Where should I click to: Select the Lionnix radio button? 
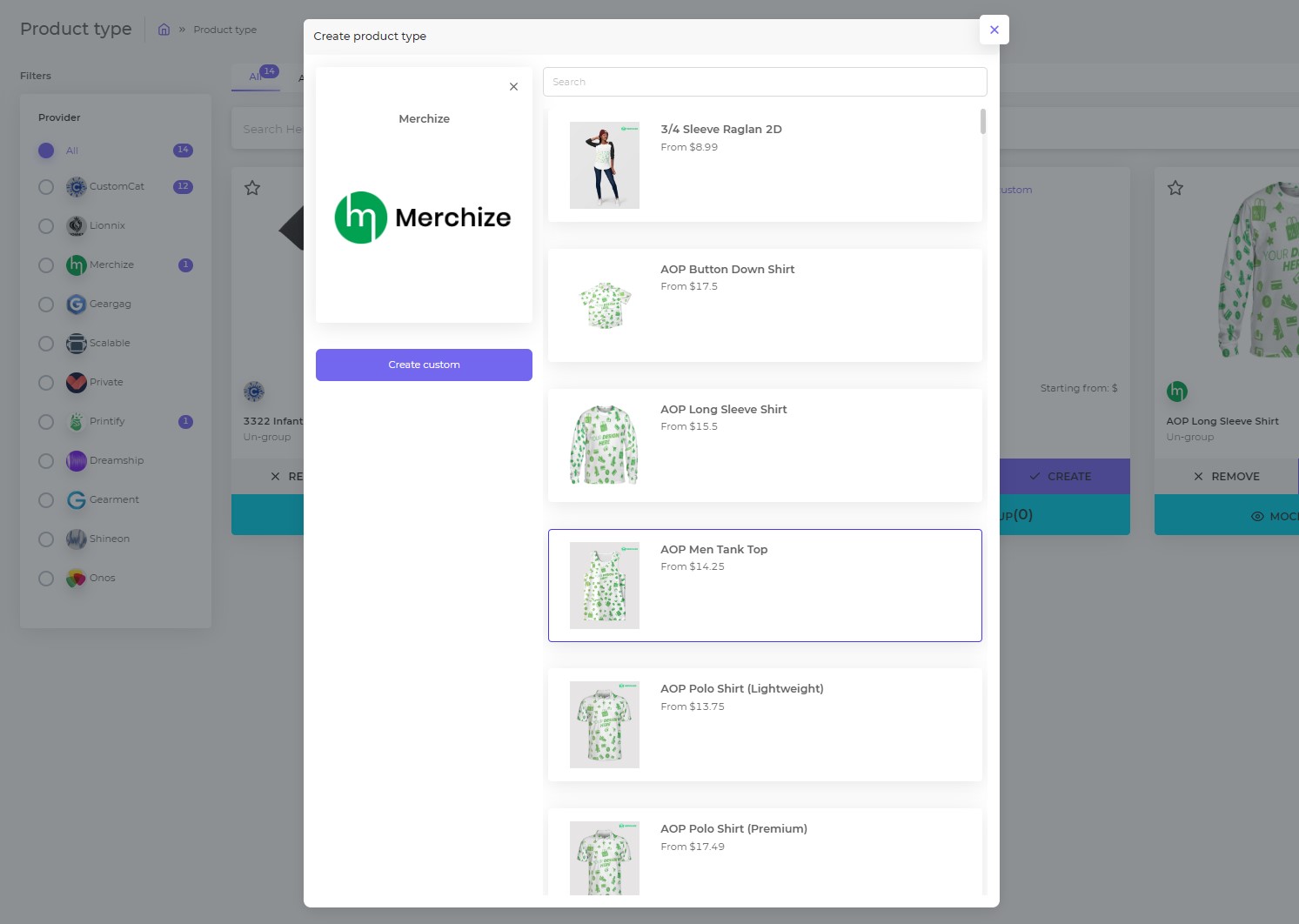46,226
